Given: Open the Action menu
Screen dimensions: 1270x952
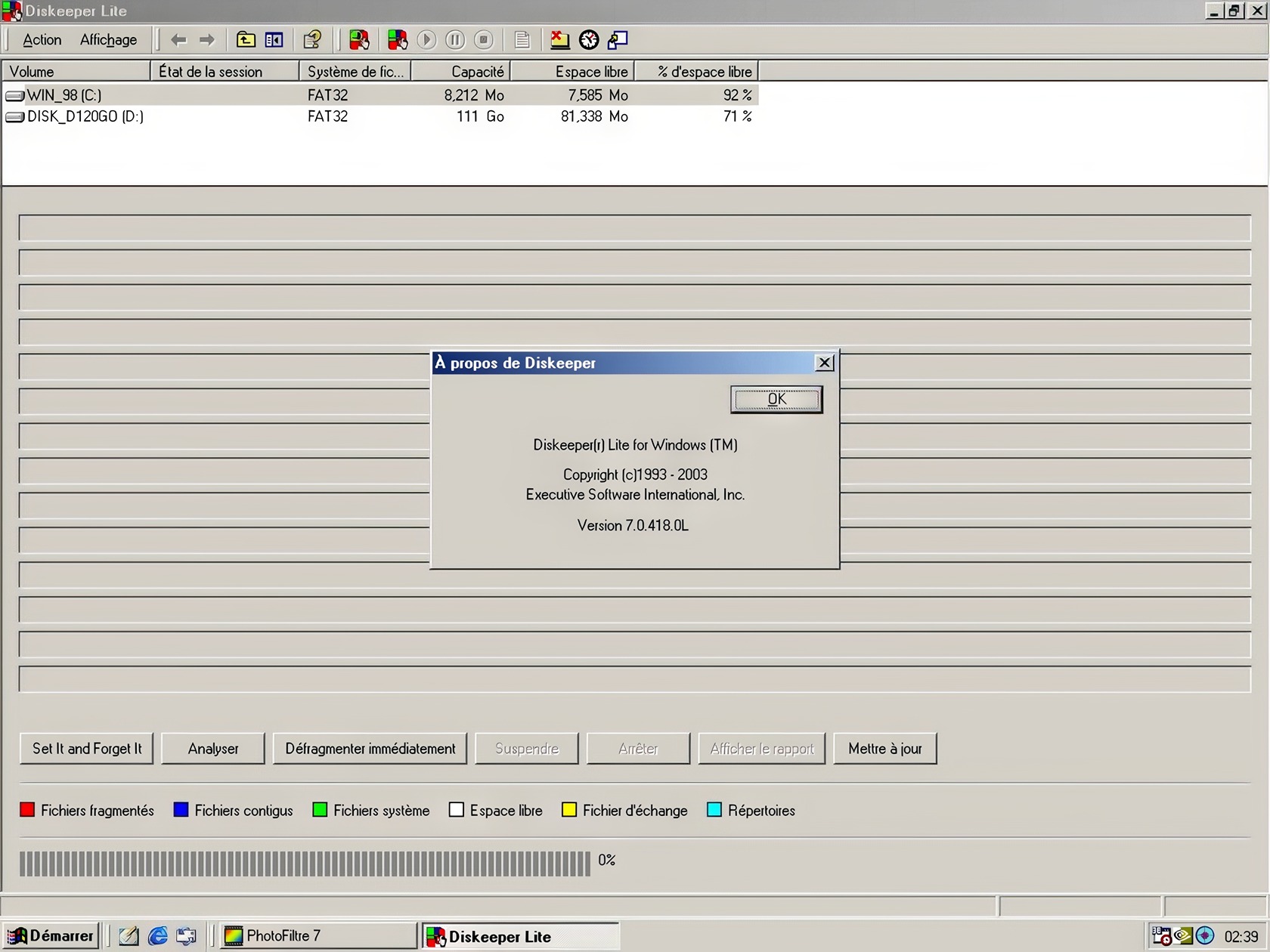Looking at the screenshot, I should 42,40.
